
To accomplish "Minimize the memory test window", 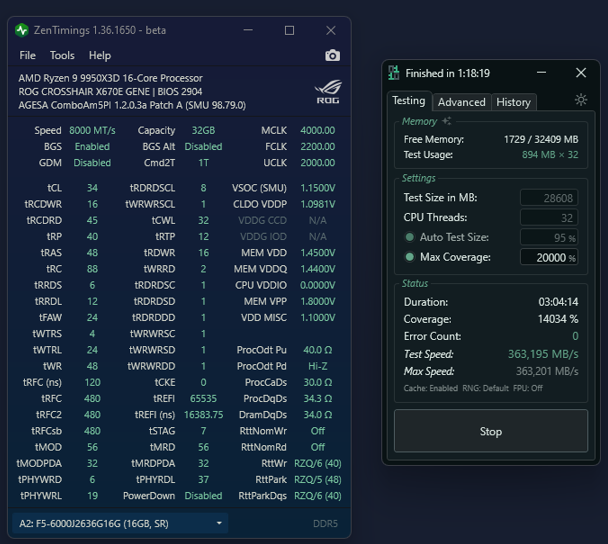I will click(x=541, y=73).
